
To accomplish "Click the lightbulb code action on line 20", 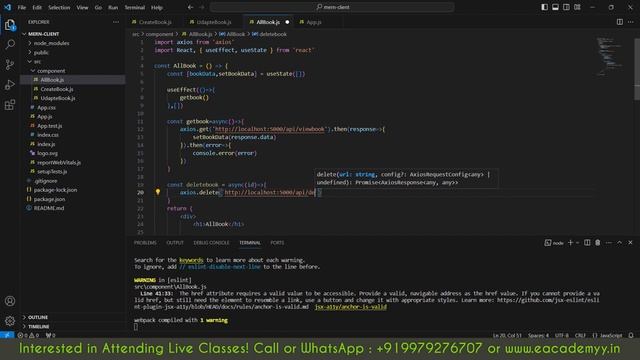I will pyautogui.click(x=158, y=192).
